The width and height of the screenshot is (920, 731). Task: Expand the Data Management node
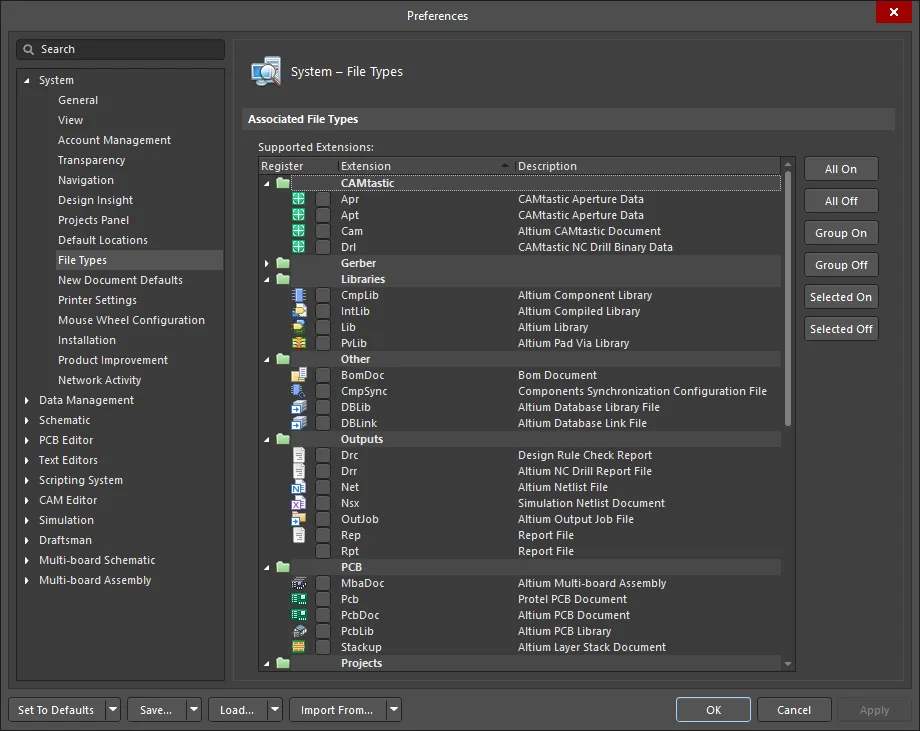[x=26, y=401]
